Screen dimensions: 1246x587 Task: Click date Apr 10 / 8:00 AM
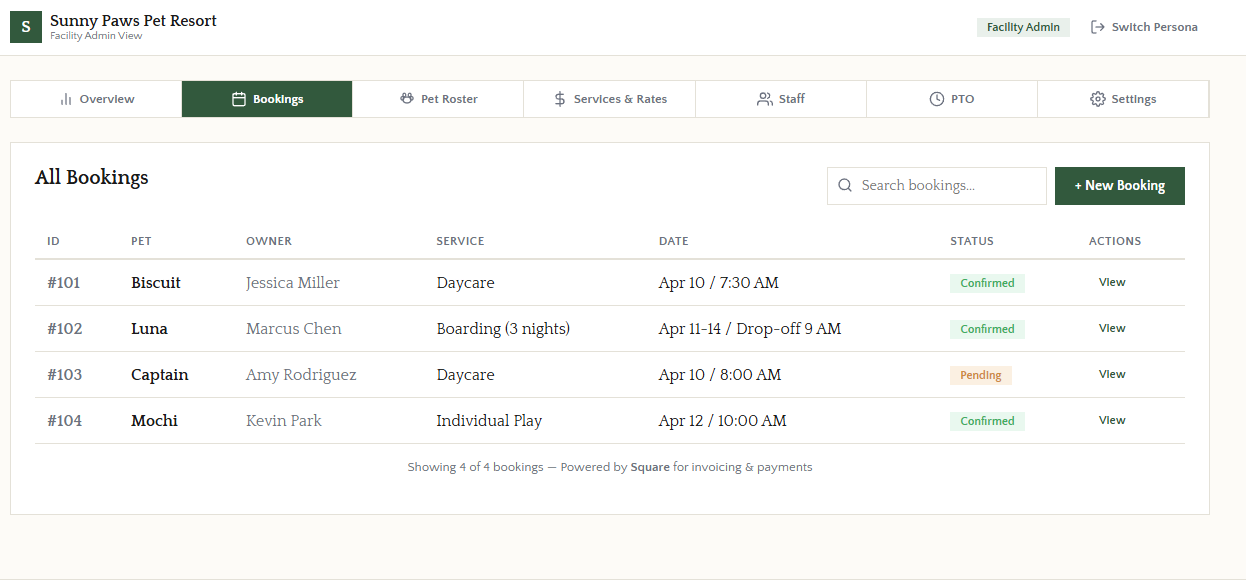720,375
